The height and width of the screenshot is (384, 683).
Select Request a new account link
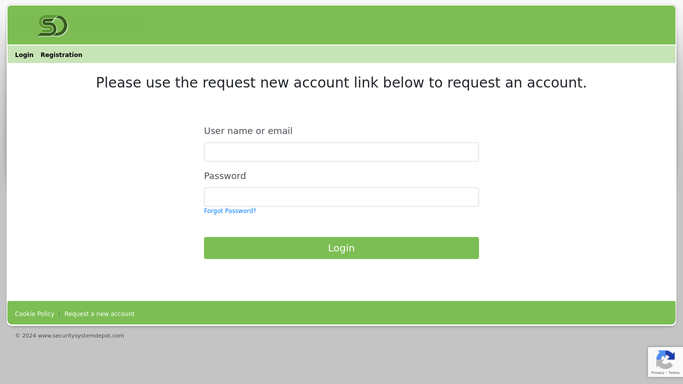pyautogui.click(x=99, y=314)
